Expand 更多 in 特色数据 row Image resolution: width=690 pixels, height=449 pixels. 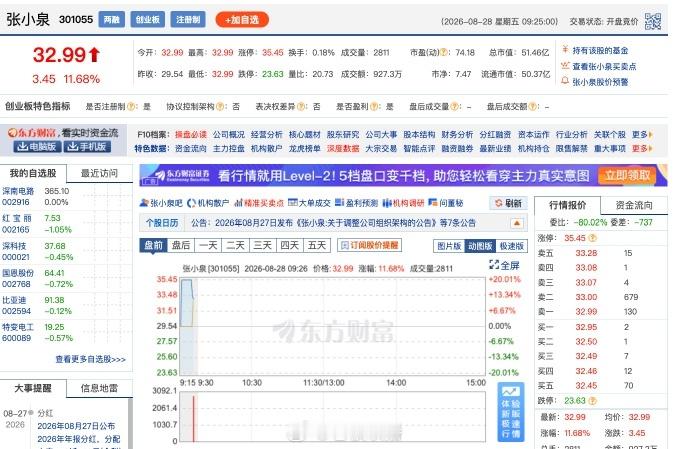pos(642,149)
